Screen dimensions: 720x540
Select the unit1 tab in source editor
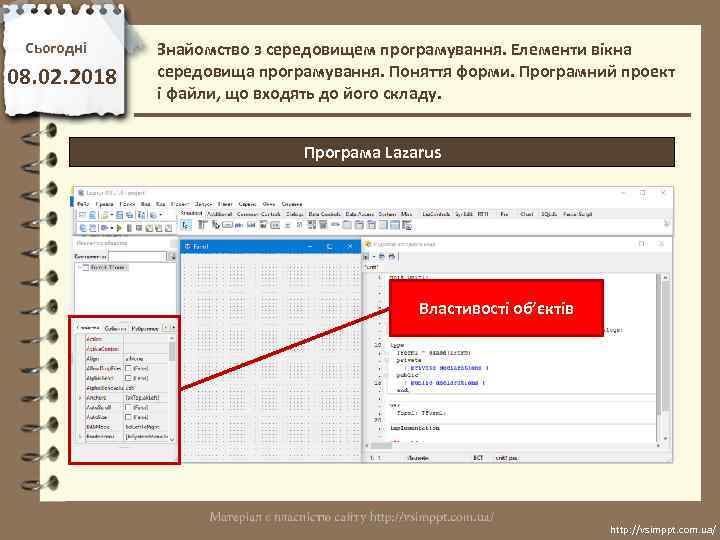371,267
